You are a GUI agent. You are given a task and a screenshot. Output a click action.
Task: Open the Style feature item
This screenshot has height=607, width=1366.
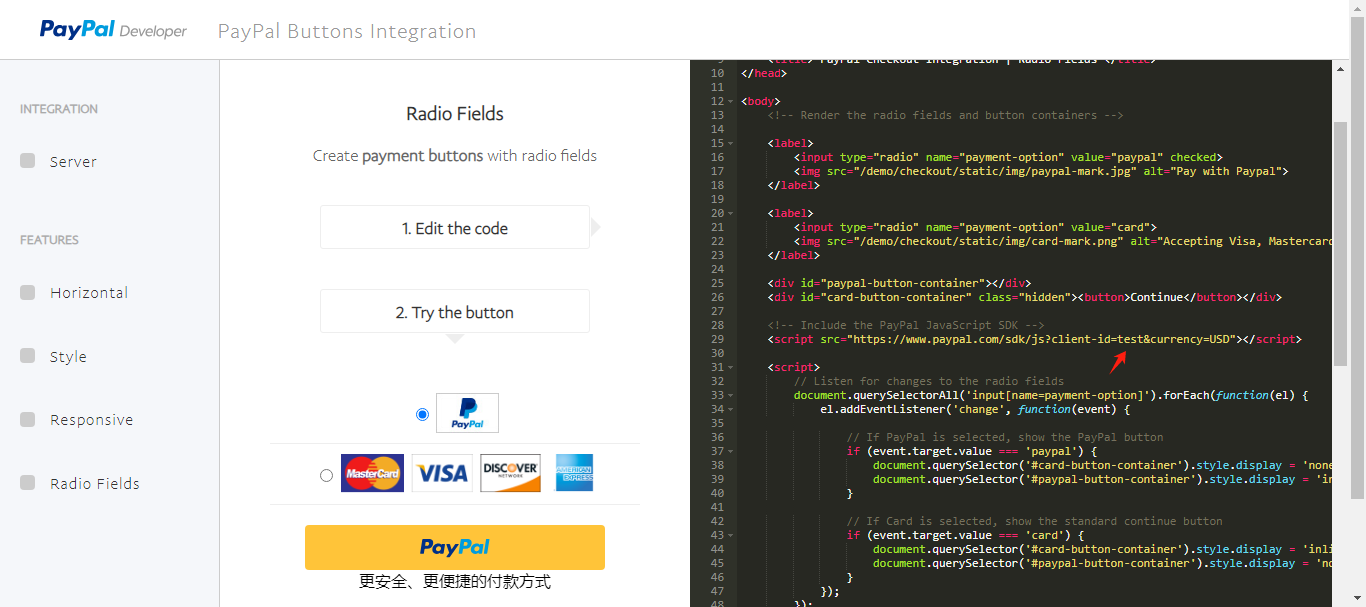click(x=68, y=357)
